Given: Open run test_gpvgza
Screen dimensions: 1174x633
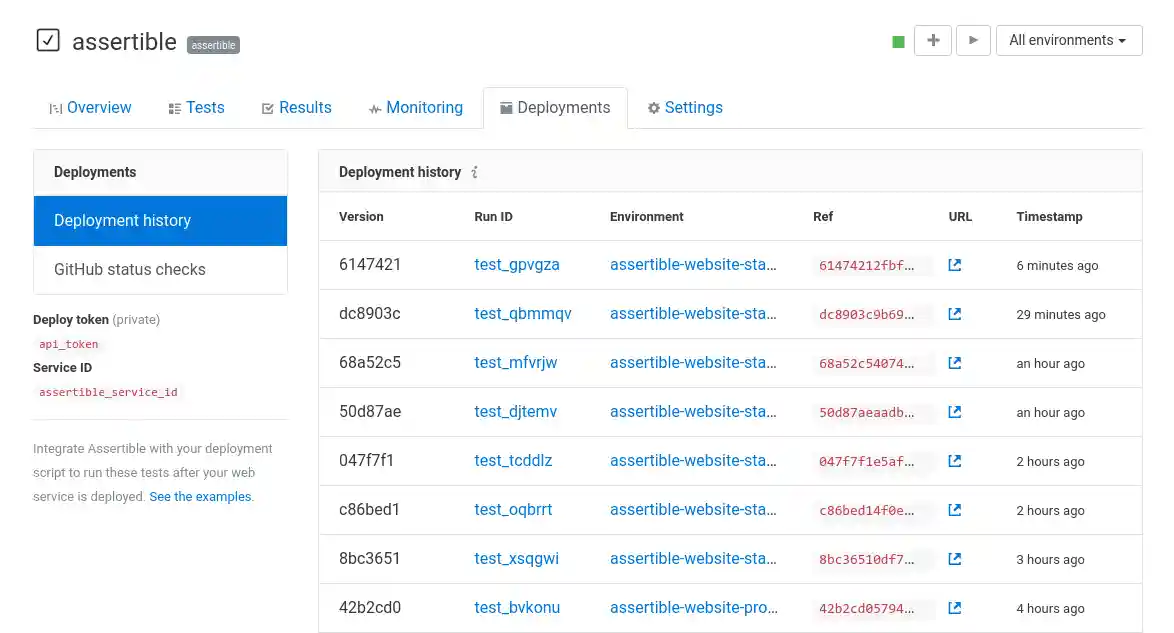Looking at the screenshot, I should pos(517,265).
